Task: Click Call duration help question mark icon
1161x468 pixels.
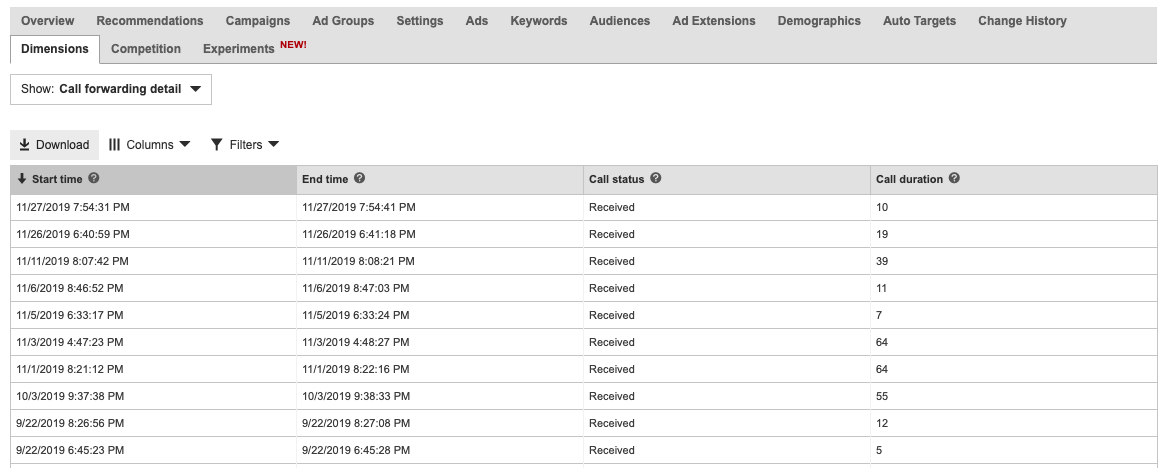Action: pos(954,179)
